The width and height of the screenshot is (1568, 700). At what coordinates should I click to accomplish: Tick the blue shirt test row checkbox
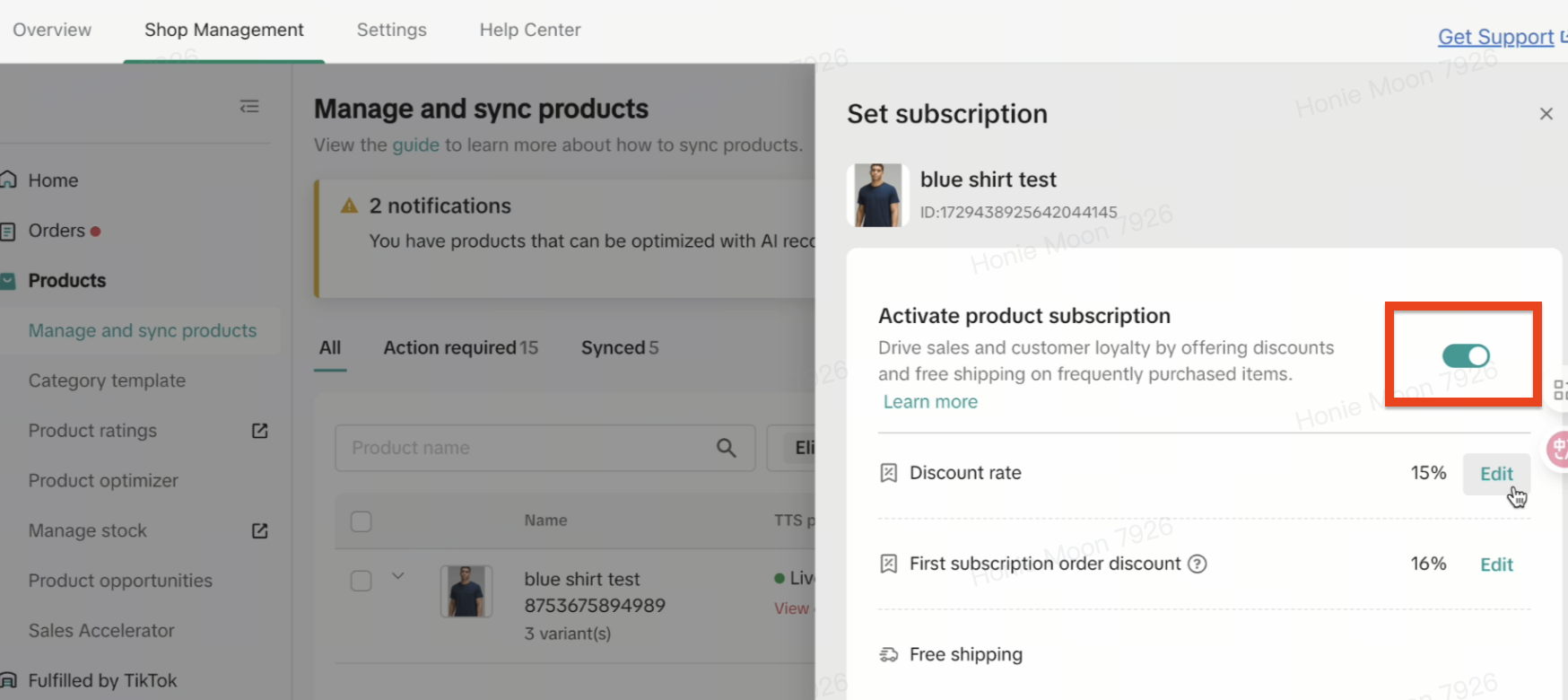coord(362,581)
